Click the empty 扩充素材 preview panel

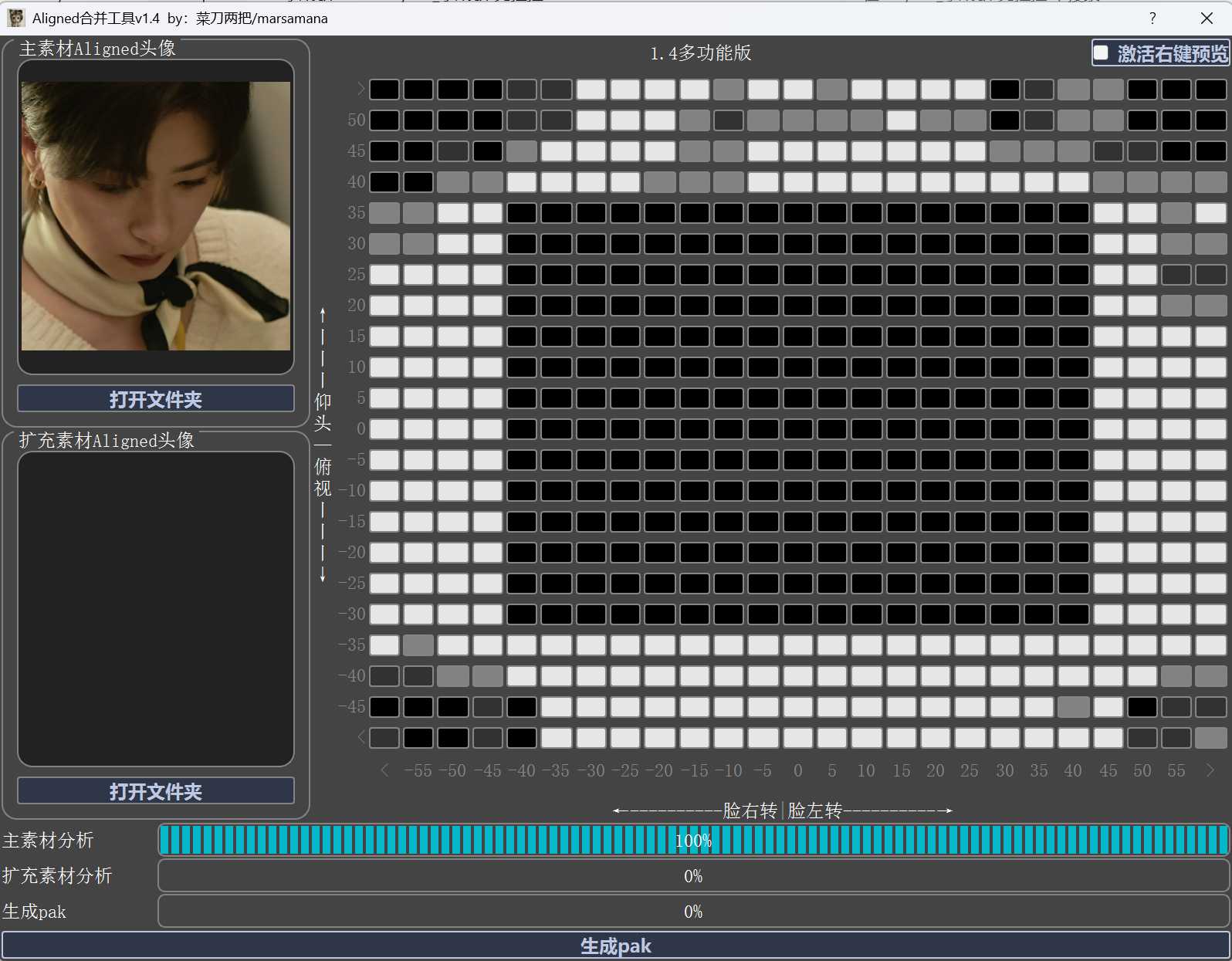coord(155,608)
